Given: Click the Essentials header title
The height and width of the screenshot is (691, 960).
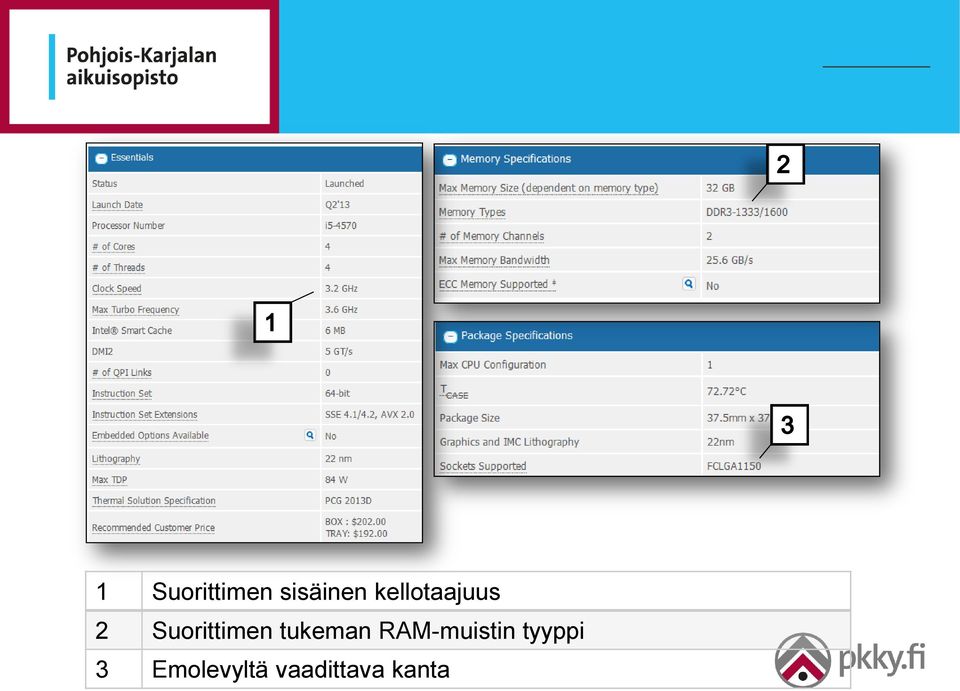Looking at the screenshot, I should [x=132, y=158].
